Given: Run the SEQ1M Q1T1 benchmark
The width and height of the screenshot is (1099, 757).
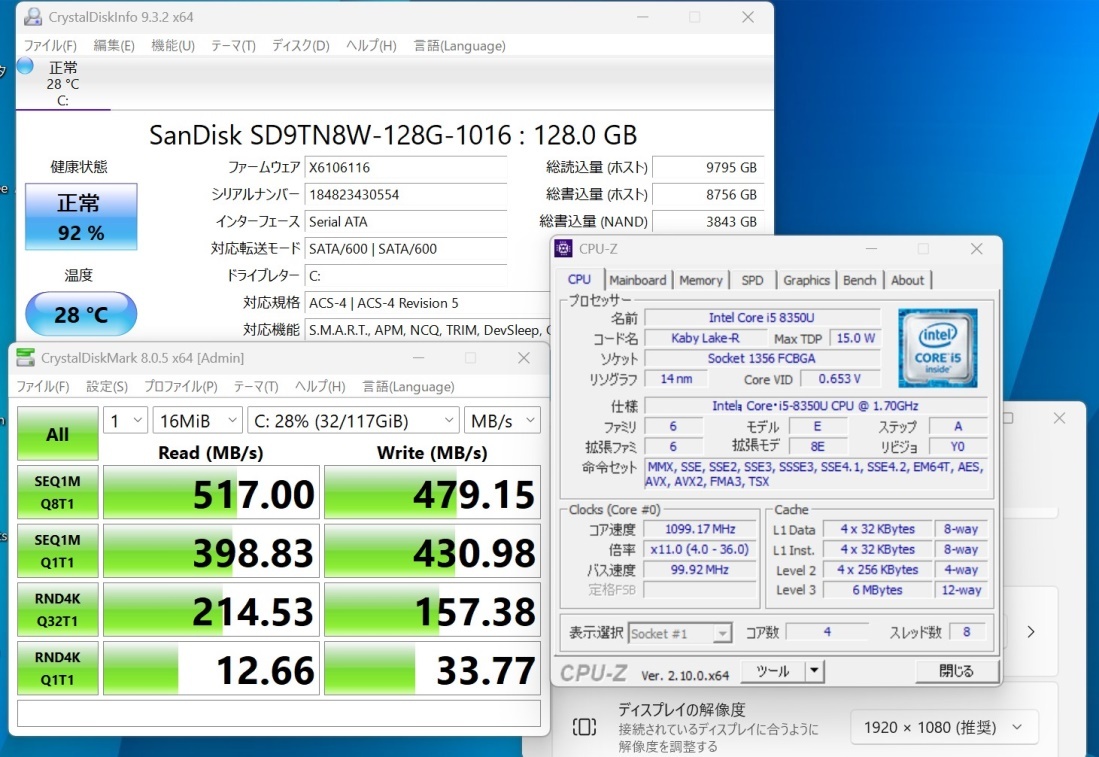Looking at the screenshot, I should (57, 551).
